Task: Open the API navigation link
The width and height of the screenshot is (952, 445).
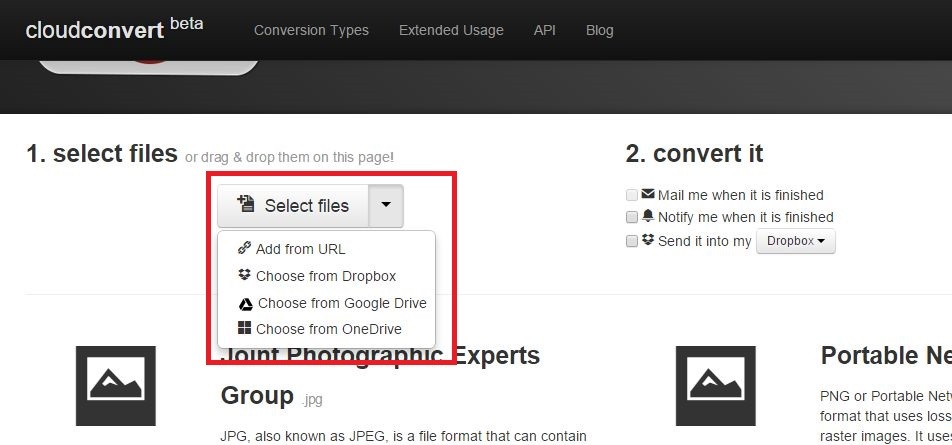Action: [545, 30]
